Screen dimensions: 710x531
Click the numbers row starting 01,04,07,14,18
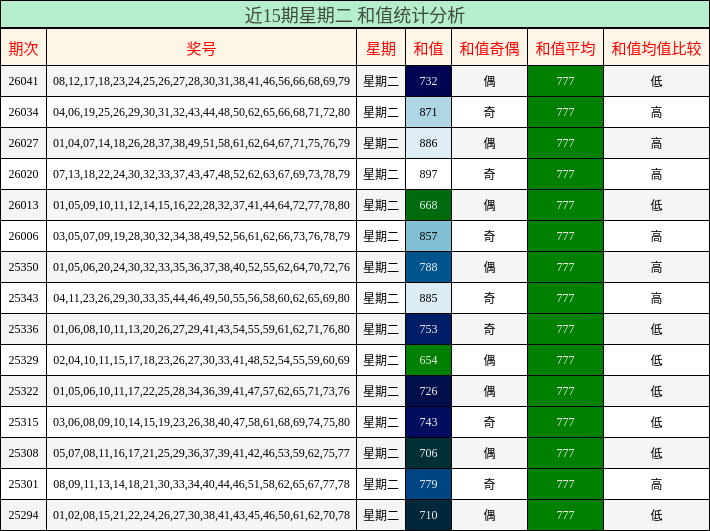[x=201, y=143]
